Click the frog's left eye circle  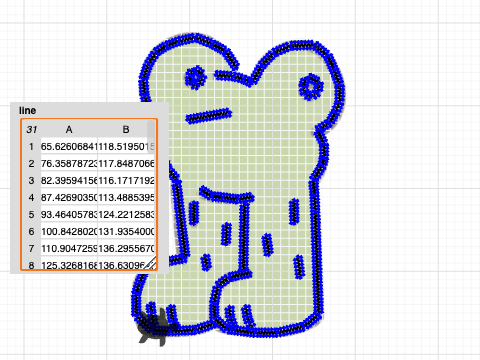[196, 77]
